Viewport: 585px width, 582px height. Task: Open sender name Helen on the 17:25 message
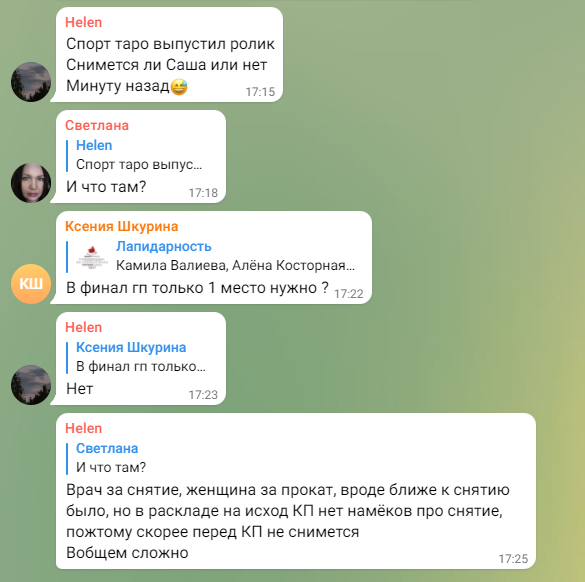click(x=83, y=428)
